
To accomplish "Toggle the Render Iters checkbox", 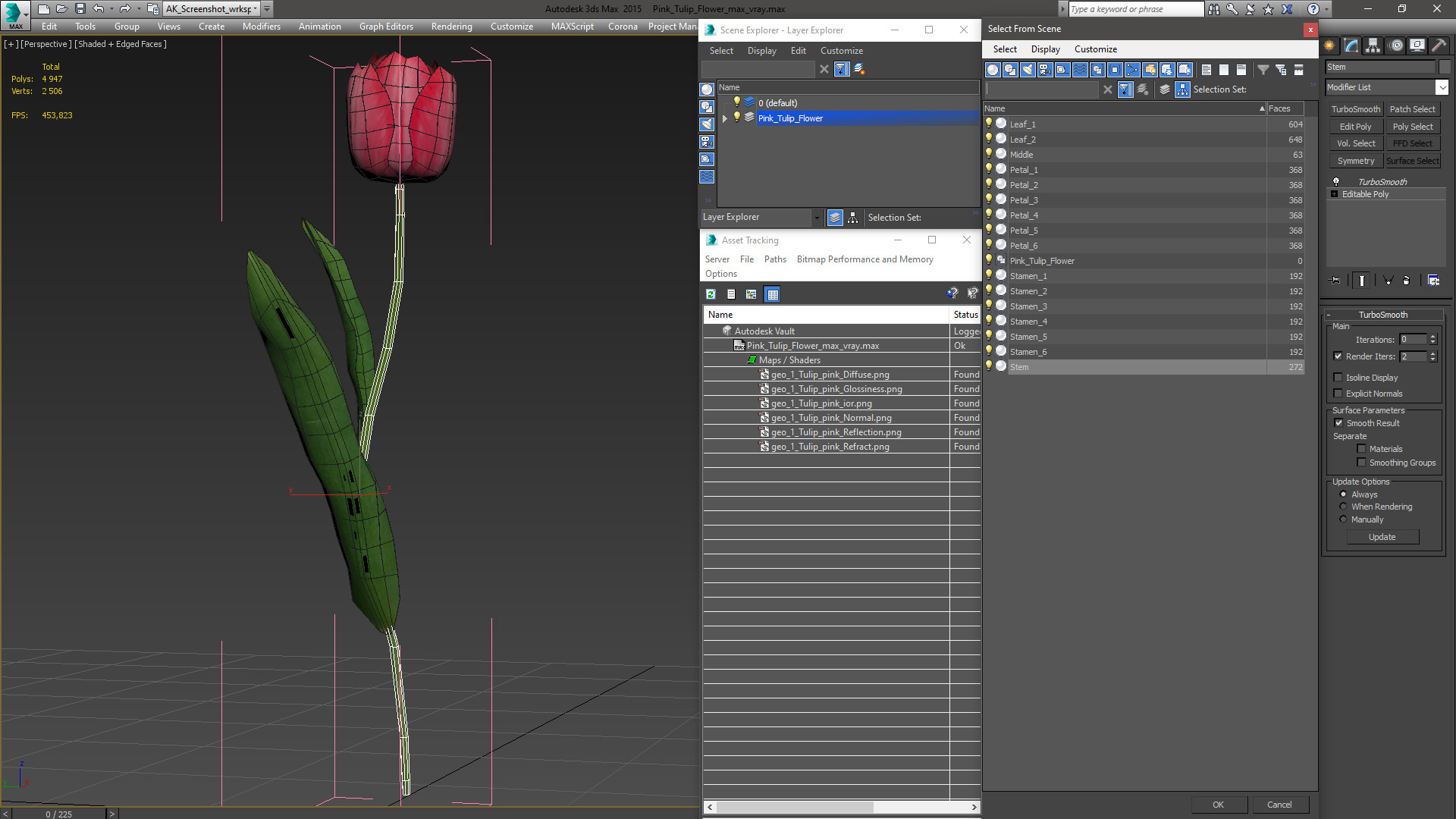I will [1338, 356].
